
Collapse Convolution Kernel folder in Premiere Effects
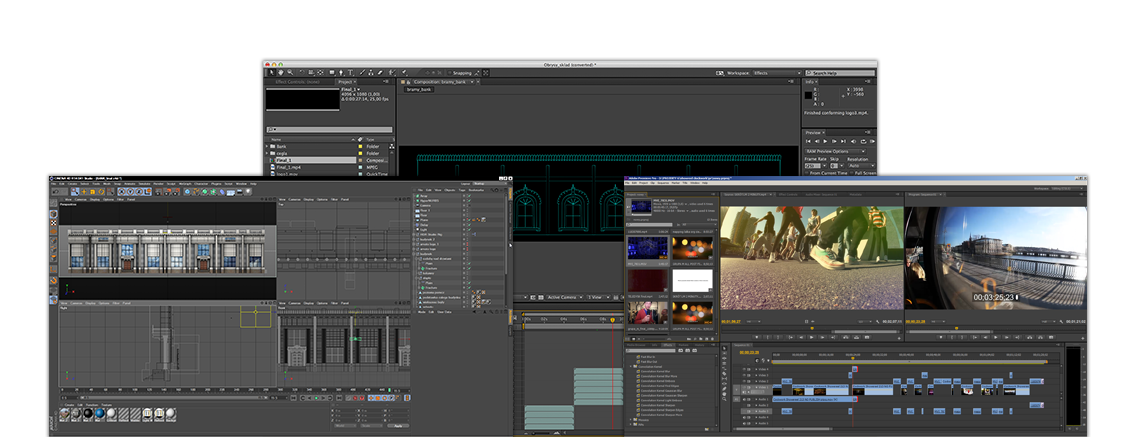(630, 366)
